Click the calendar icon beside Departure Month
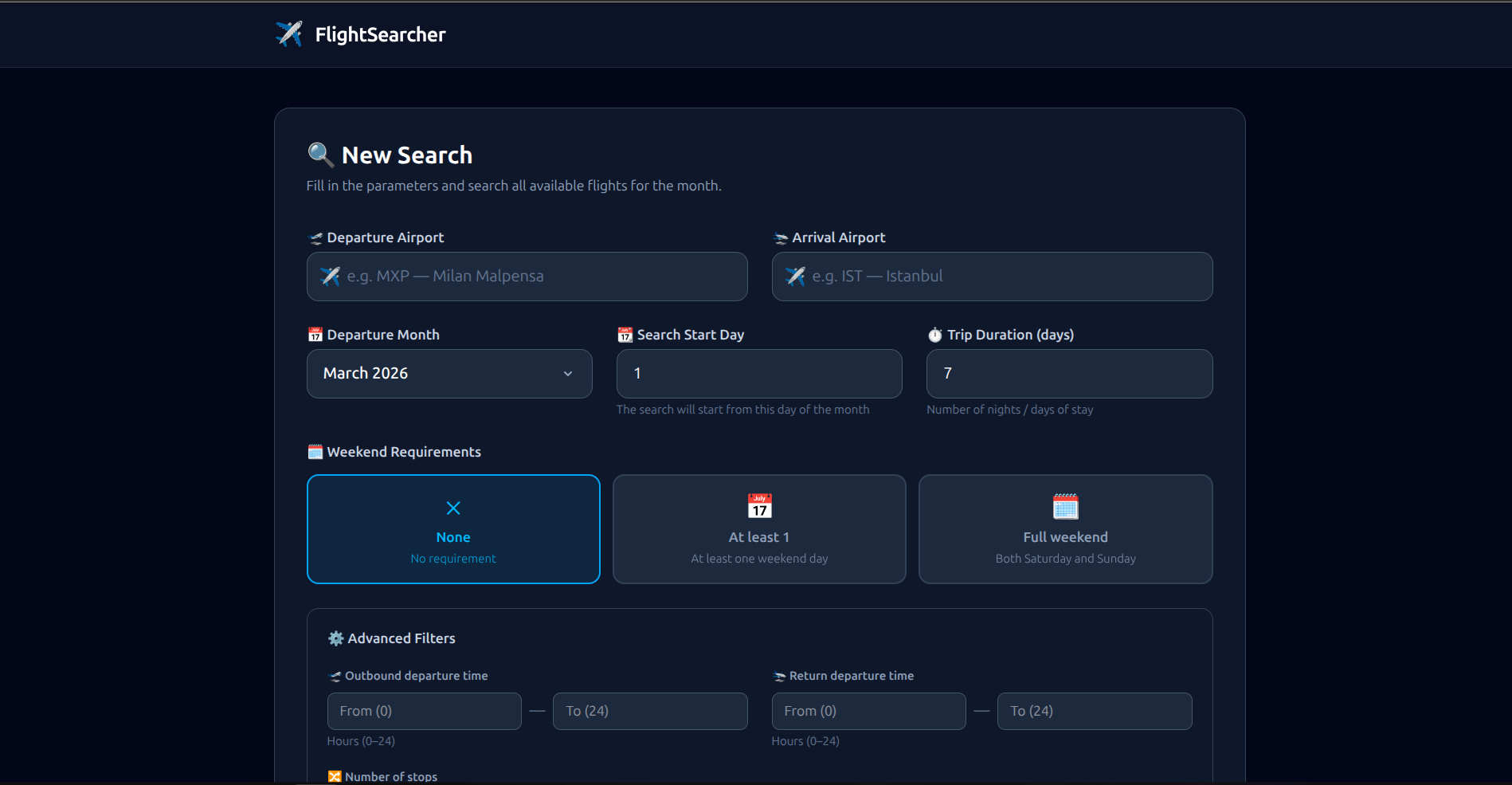The image size is (1512, 785). click(x=315, y=335)
